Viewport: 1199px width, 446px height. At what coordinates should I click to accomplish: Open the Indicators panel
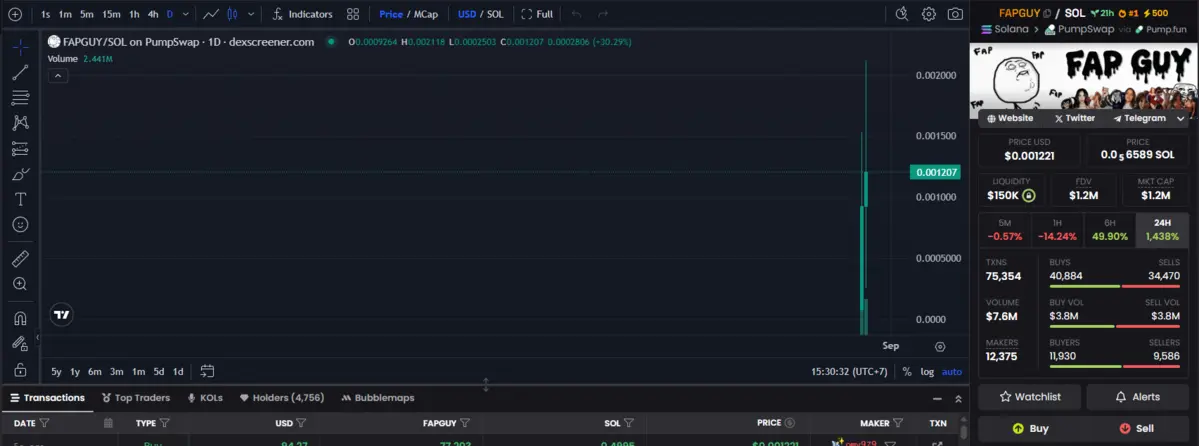pyautogui.click(x=302, y=14)
